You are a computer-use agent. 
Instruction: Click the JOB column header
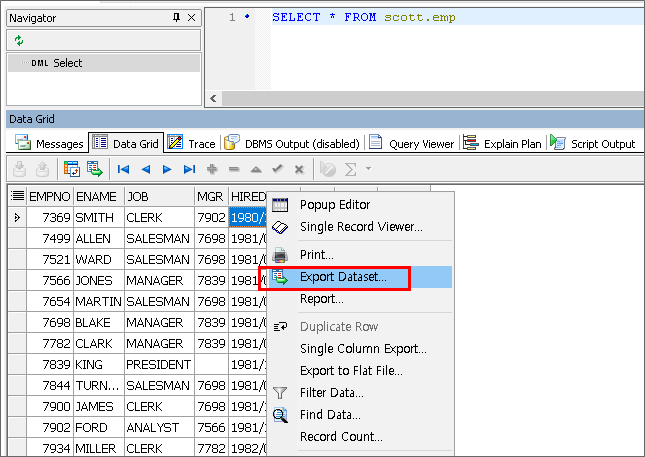159,196
